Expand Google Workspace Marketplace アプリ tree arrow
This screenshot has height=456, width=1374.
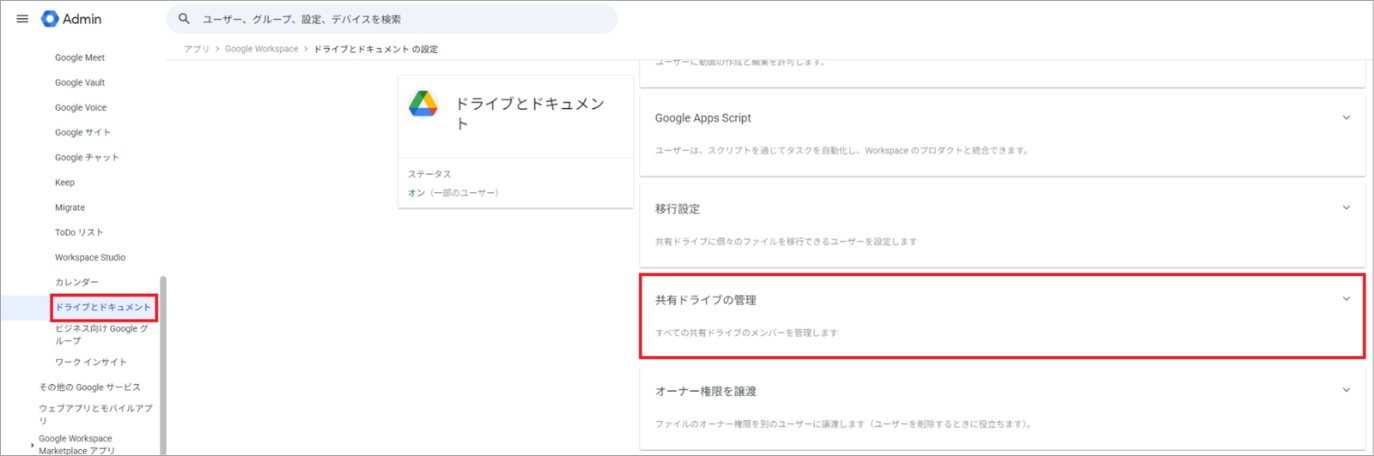point(33,445)
